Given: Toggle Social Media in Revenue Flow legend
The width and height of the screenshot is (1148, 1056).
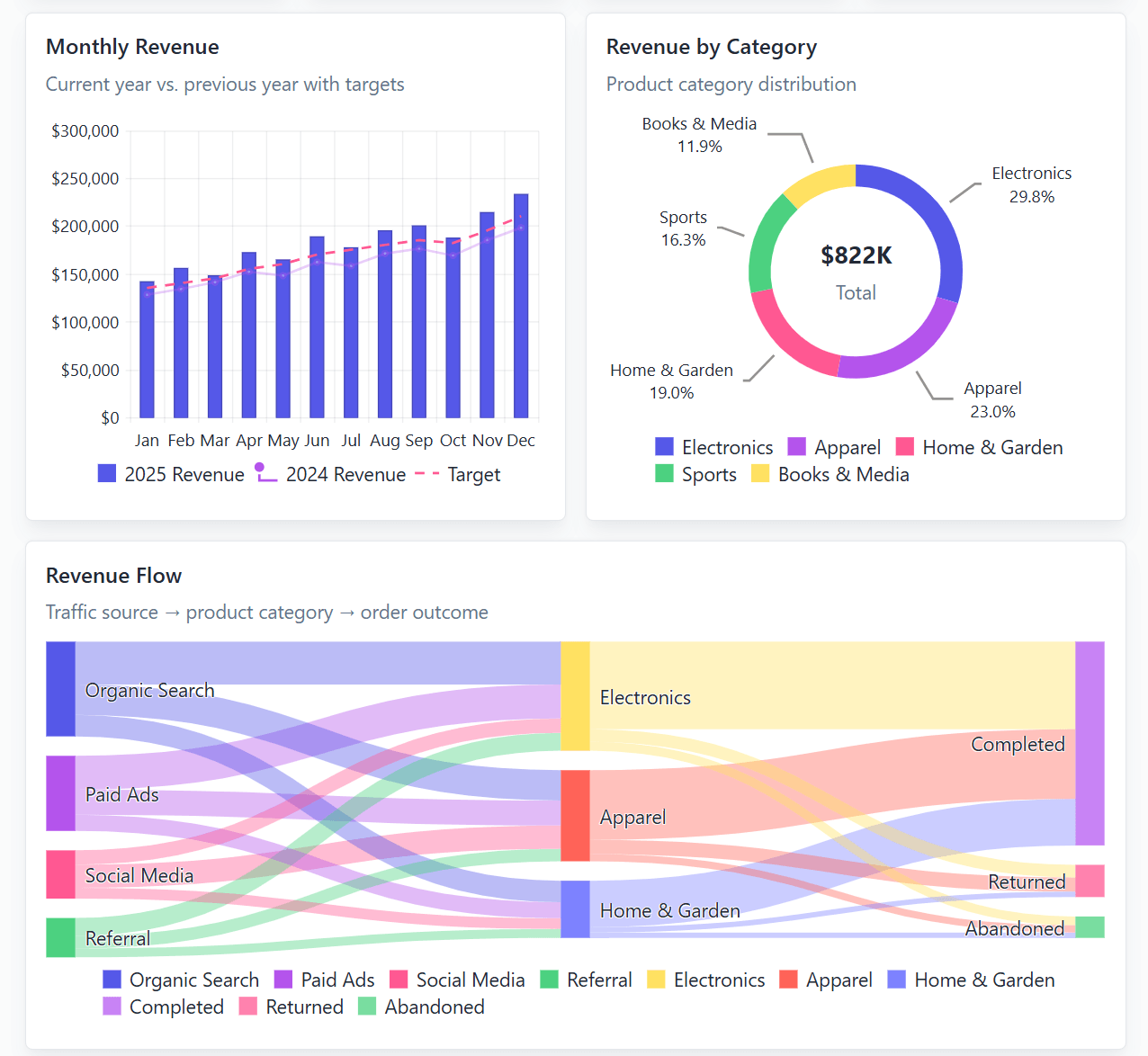Looking at the screenshot, I should pos(457,980).
